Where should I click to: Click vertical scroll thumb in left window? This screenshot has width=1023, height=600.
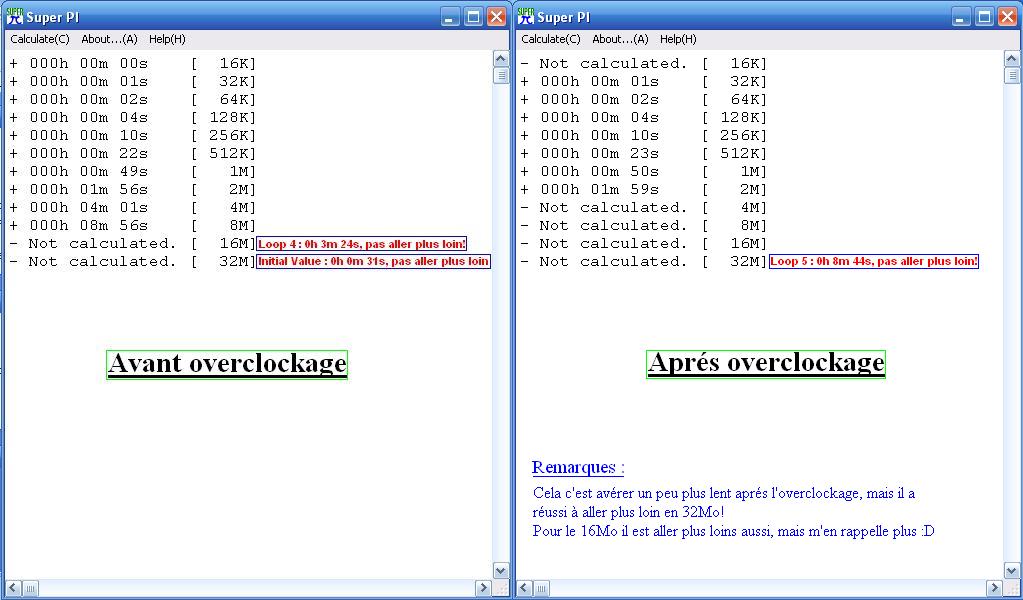pyautogui.click(x=500, y=76)
